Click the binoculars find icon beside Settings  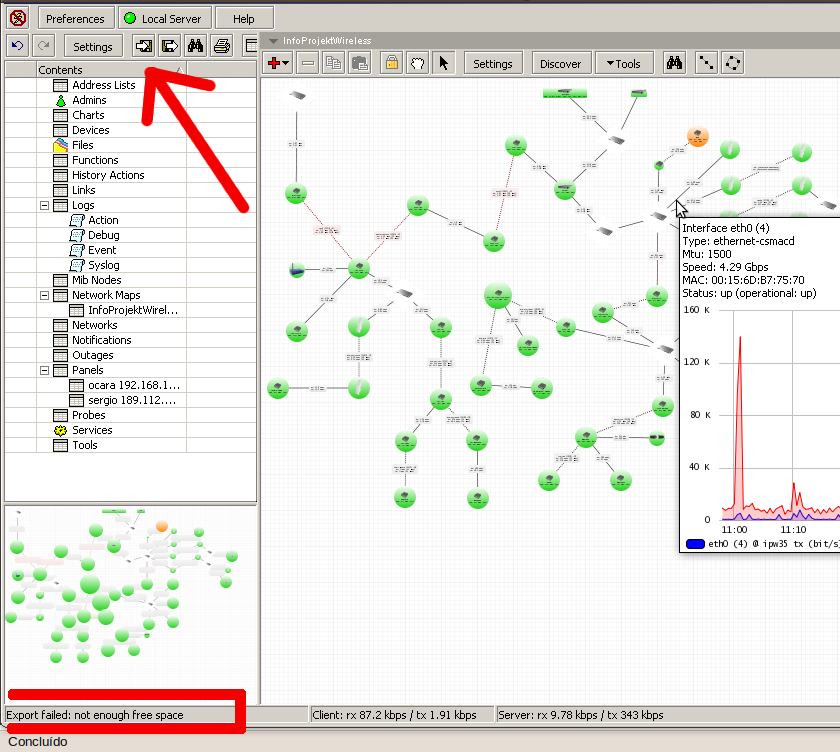(x=196, y=46)
